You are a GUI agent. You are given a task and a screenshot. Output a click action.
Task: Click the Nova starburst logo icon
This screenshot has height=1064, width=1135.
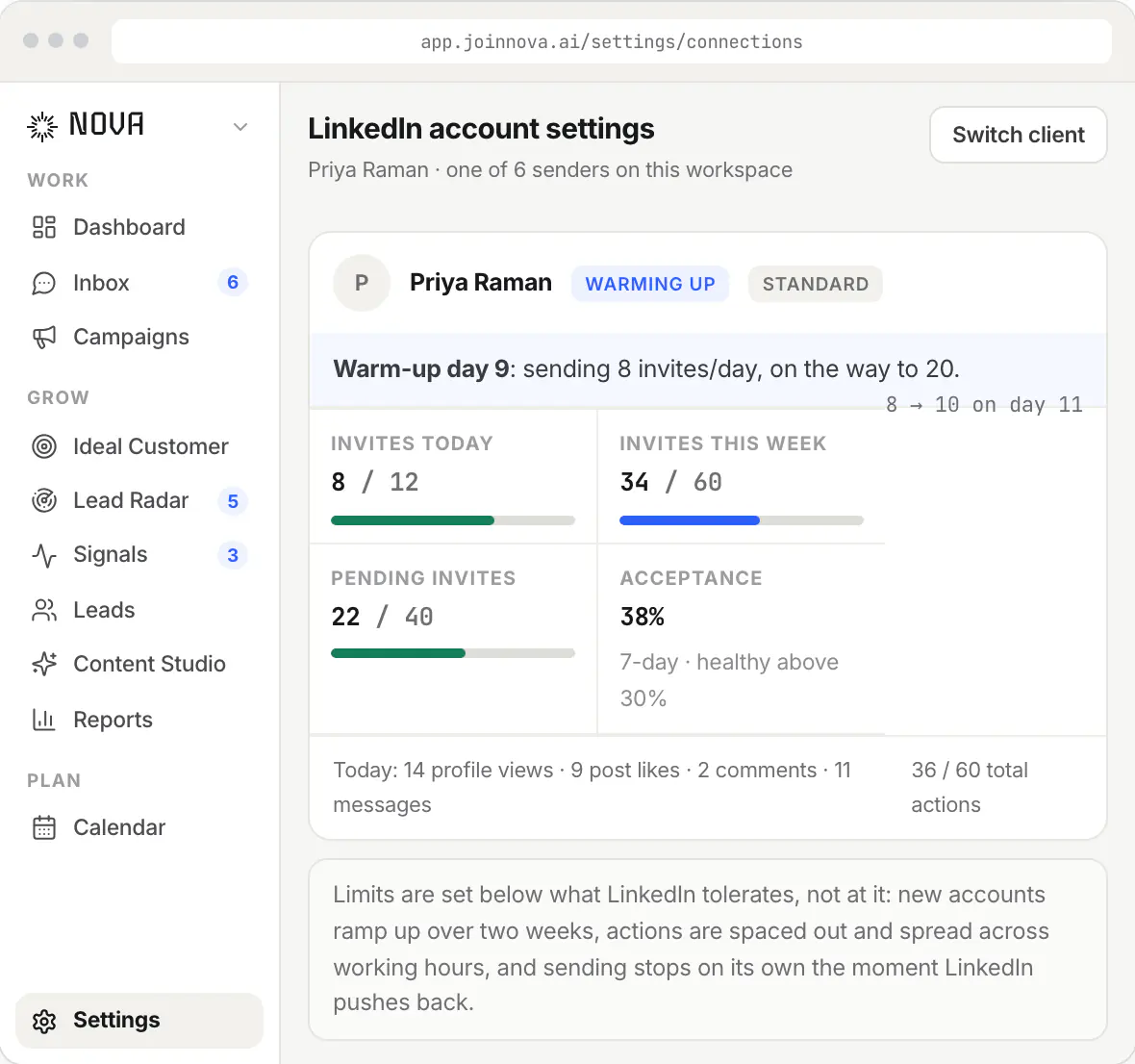[42, 127]
